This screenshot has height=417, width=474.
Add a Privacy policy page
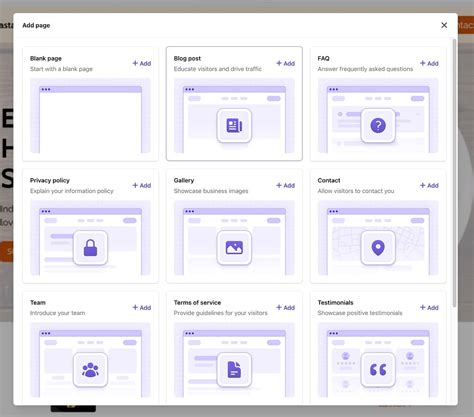pyautogui.click(x=142, y=185)
